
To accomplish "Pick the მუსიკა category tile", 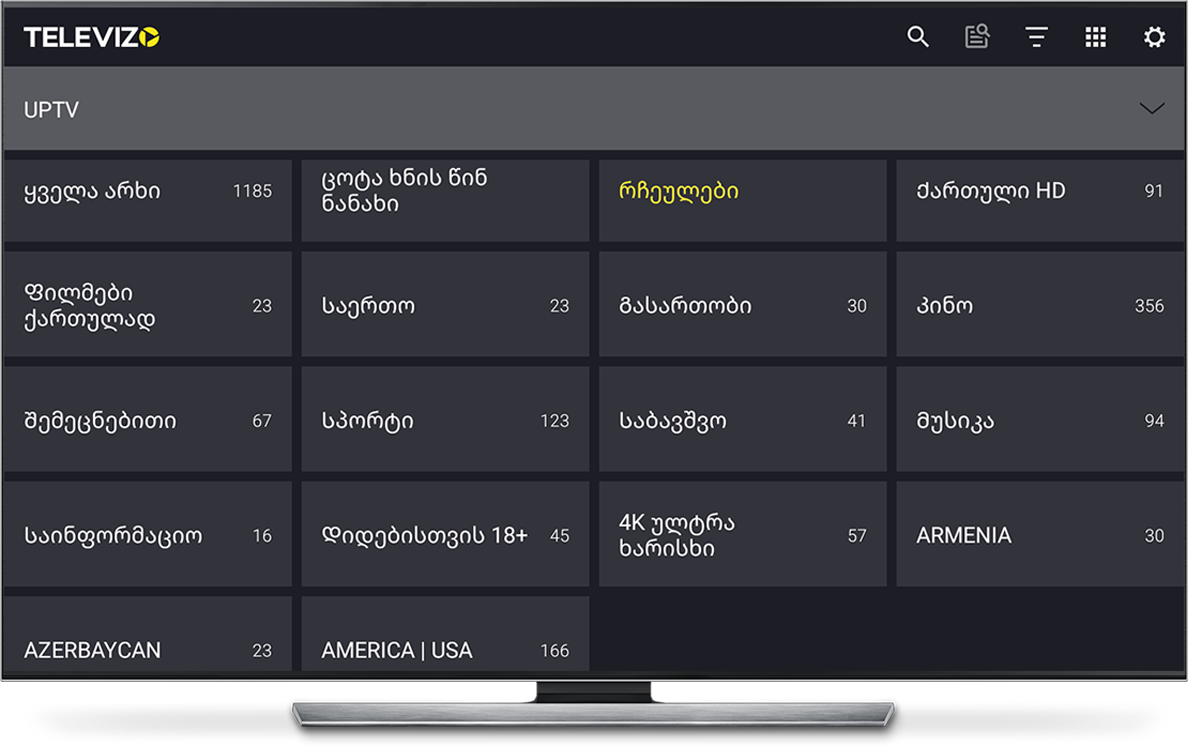I will click(x=1040, y=420).
